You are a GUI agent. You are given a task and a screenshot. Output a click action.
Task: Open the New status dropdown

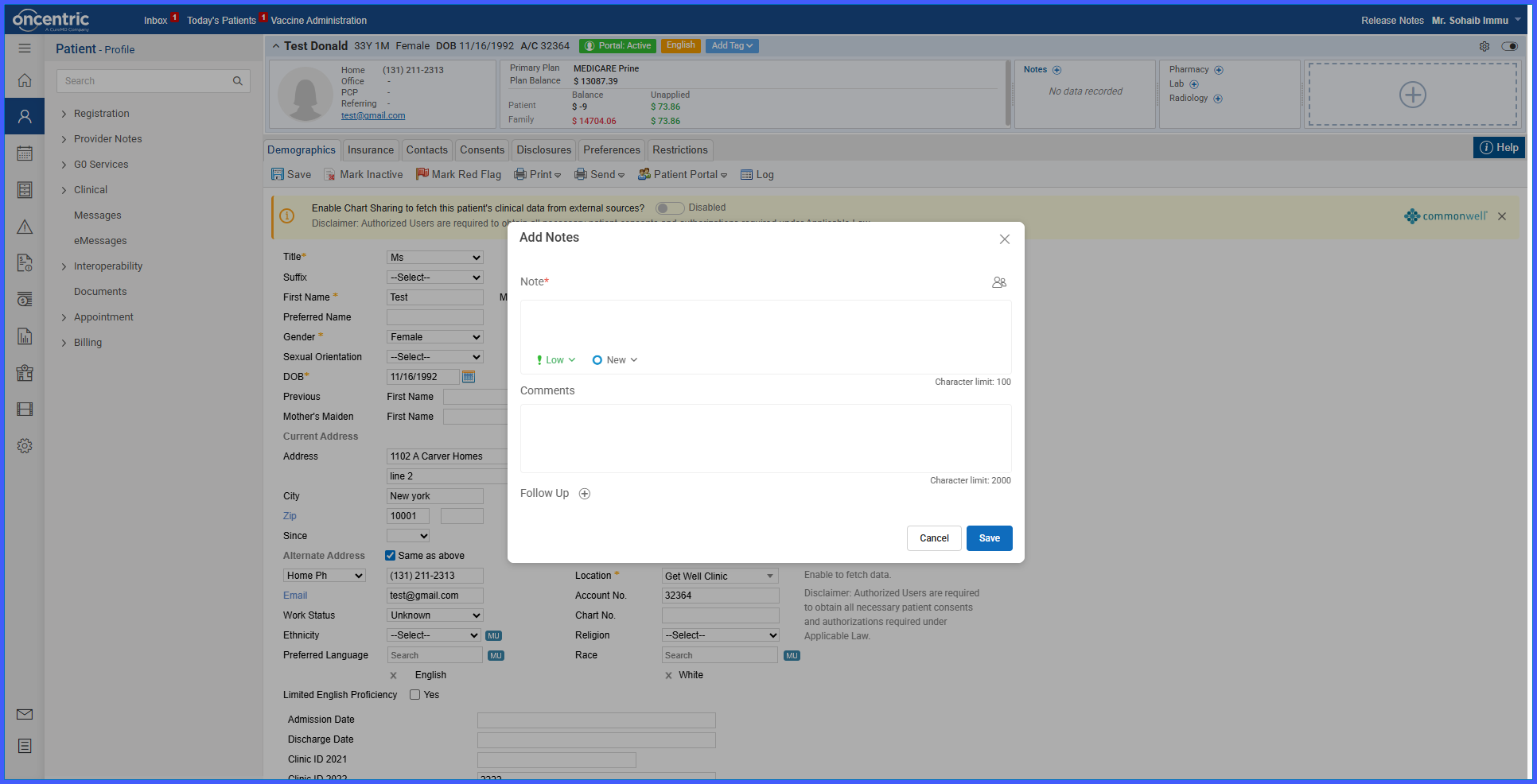(x=615, y=360)
